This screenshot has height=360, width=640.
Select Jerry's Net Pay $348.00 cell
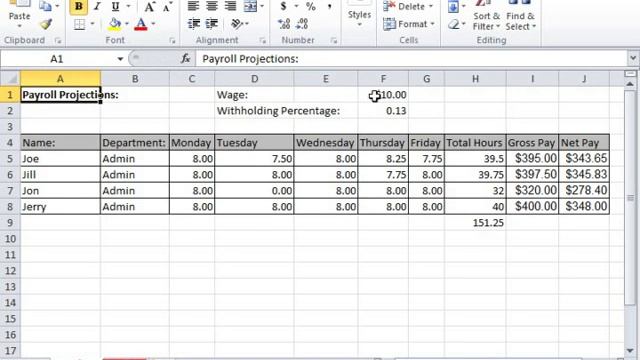point(584,206)
